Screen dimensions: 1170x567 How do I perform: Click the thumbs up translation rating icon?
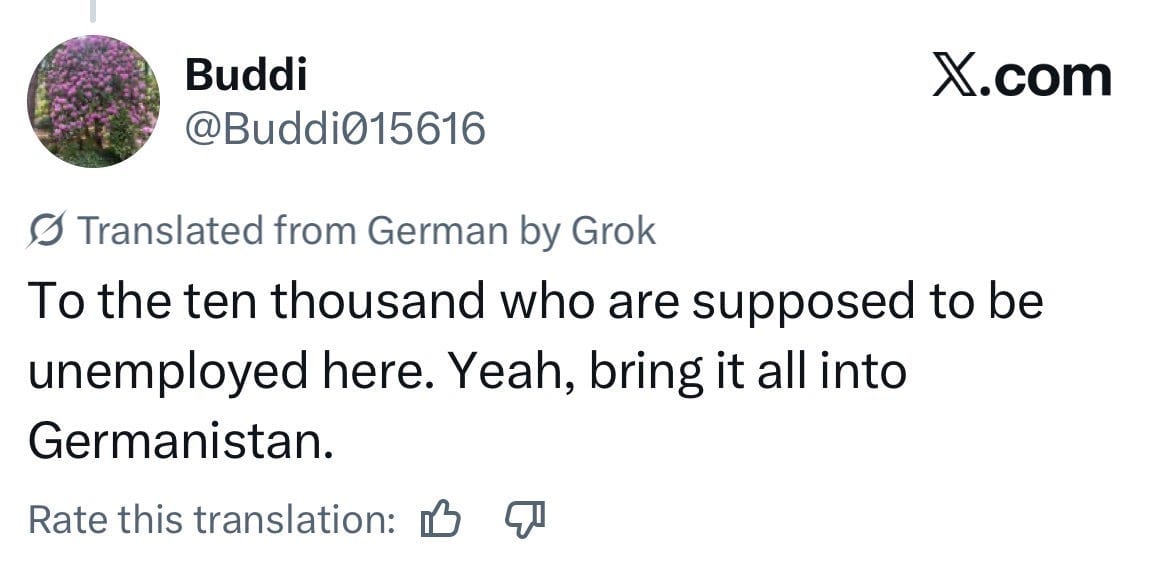click(441, 519)
